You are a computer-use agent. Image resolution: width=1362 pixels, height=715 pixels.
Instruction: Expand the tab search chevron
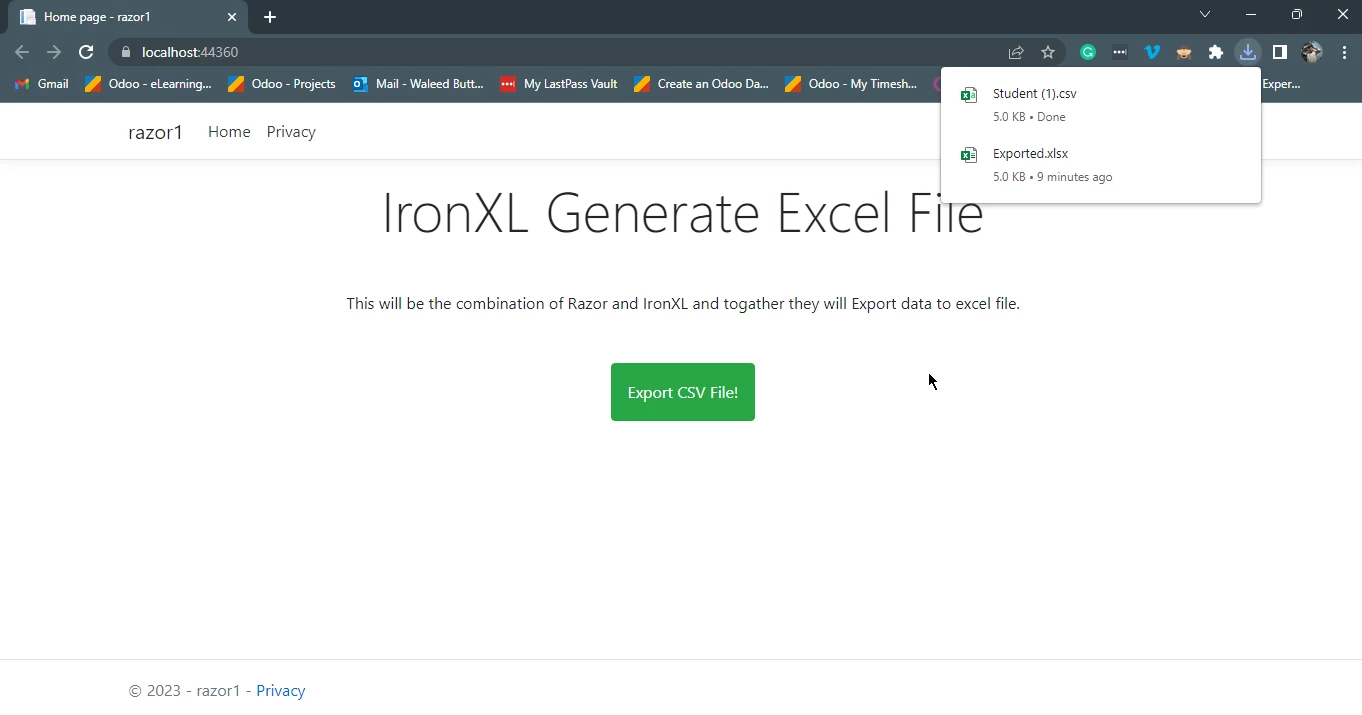coord(1205,15)
